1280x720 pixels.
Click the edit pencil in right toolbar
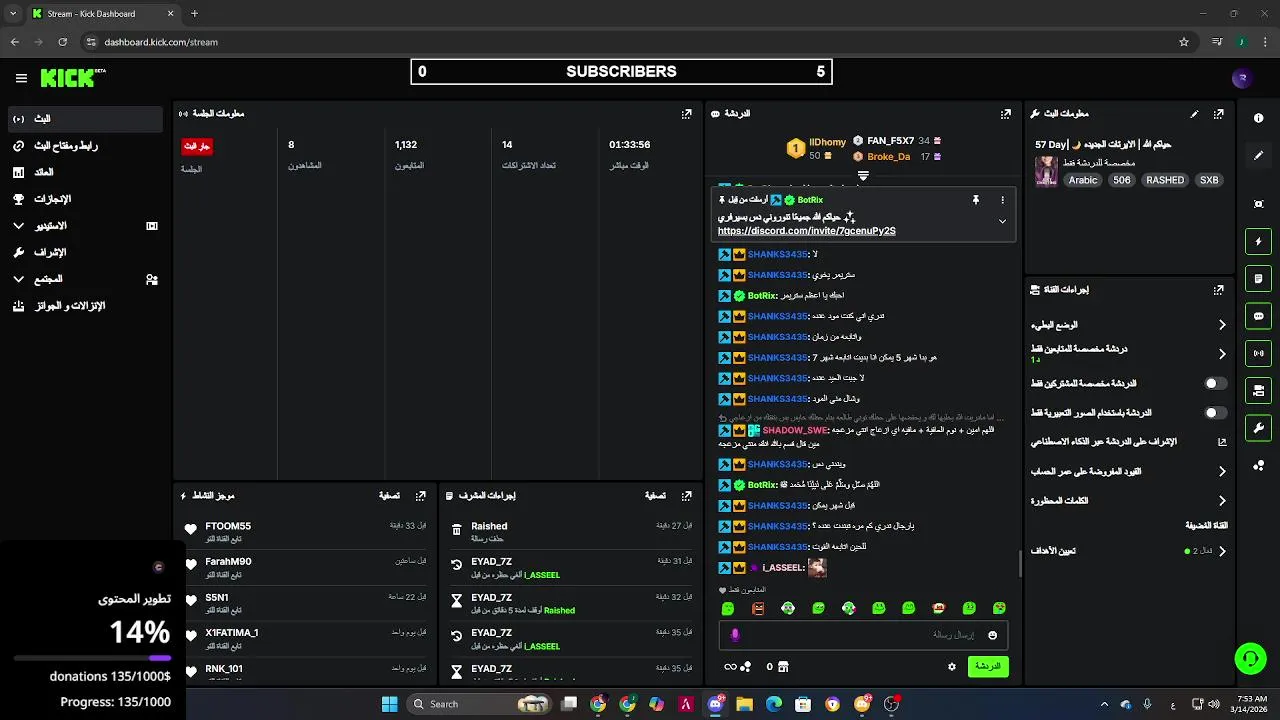coord(1259,156)
